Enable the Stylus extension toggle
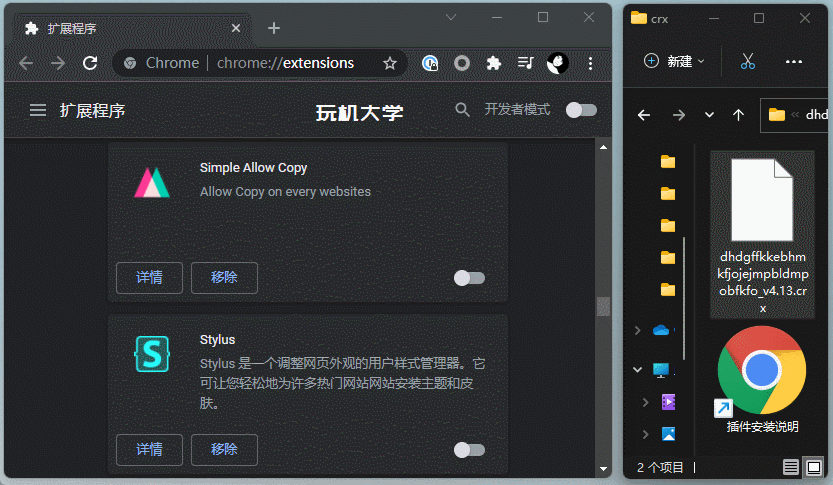833x485 pixels. click(469, 450)
